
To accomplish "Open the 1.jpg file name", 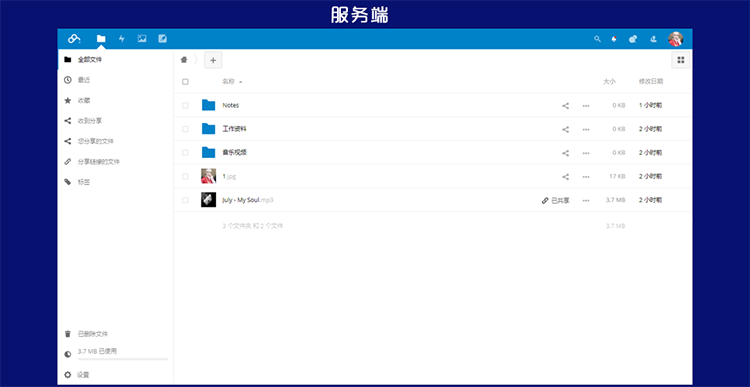I will point(229,177).
